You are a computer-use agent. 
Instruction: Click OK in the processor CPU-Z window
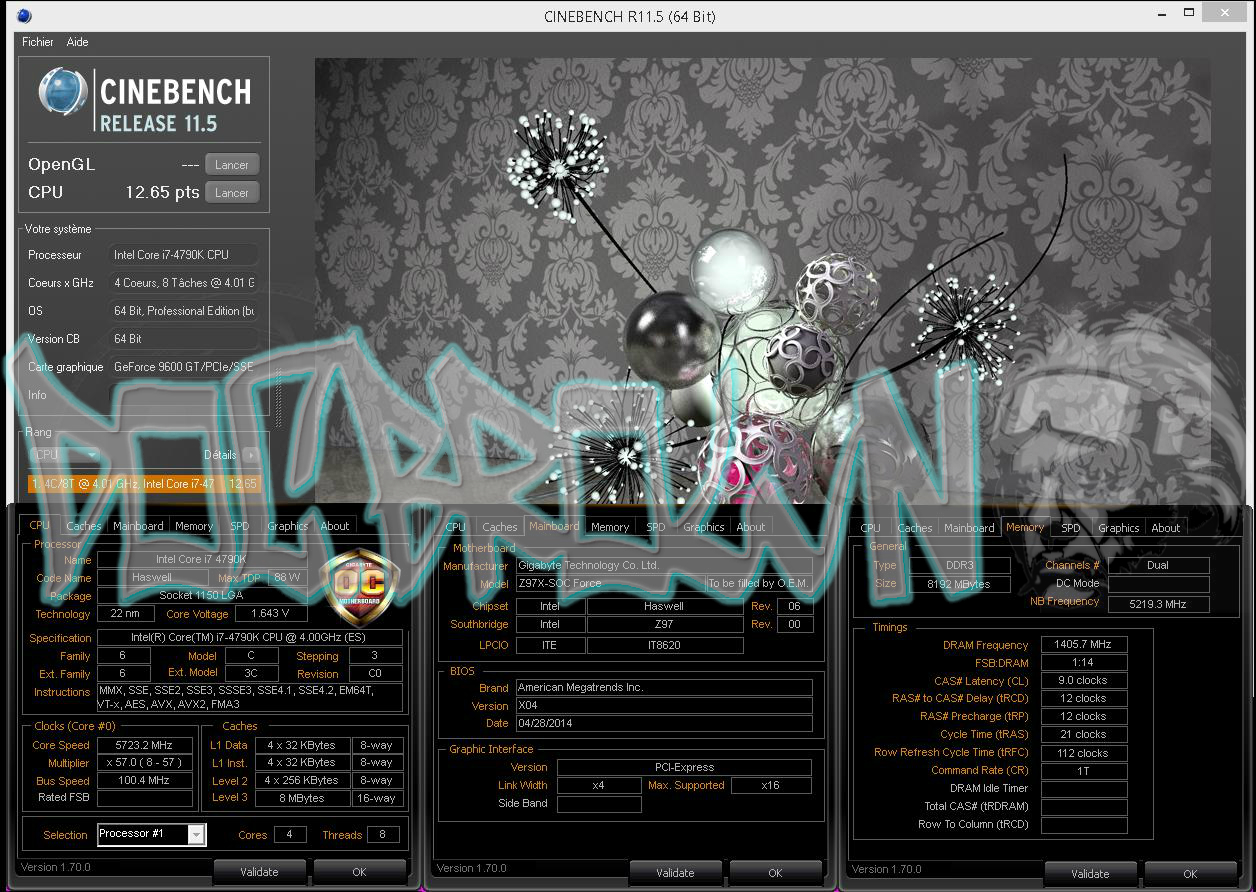pos(359,872)
